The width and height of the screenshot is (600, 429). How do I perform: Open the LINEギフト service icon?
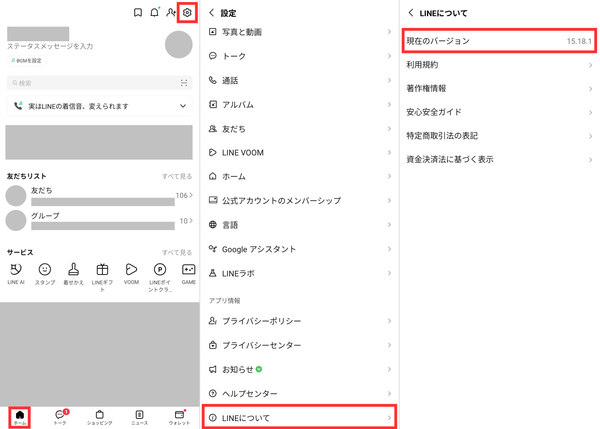102,277
